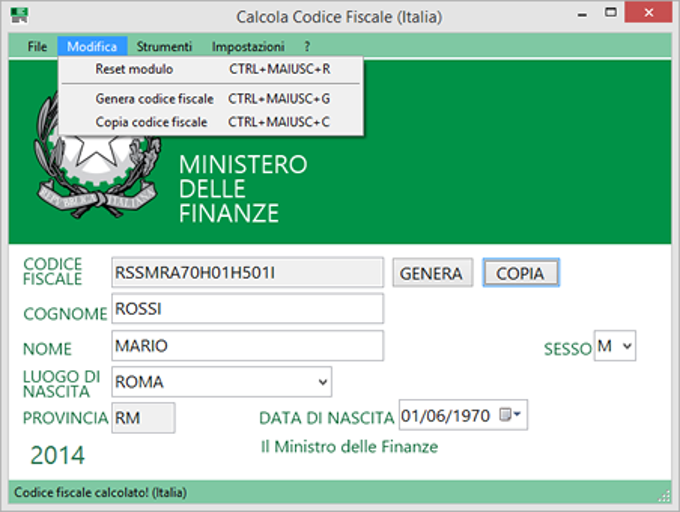Screen dimensions: 680x512
Task: Select Genera codice fiscale menu entry
Action: click(211, 99)
